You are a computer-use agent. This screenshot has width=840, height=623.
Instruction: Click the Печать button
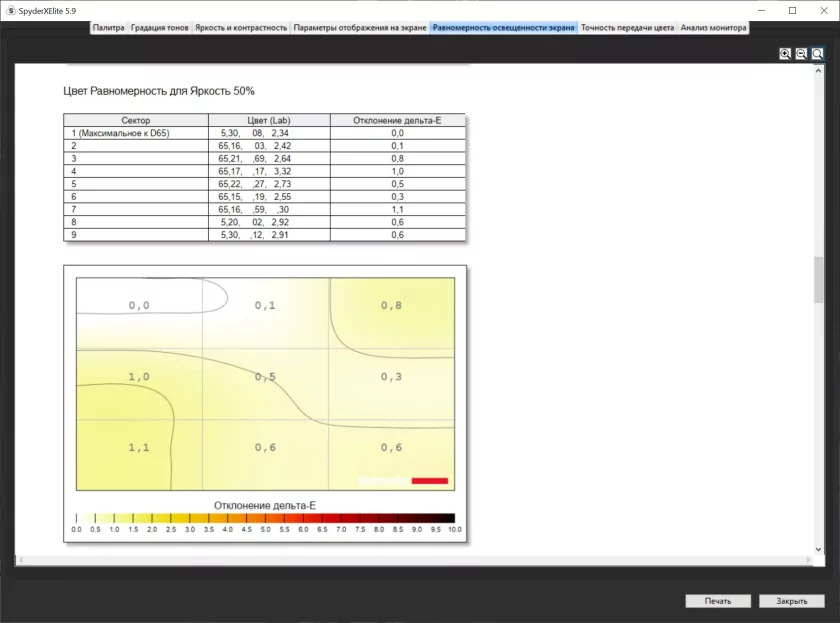718,601
